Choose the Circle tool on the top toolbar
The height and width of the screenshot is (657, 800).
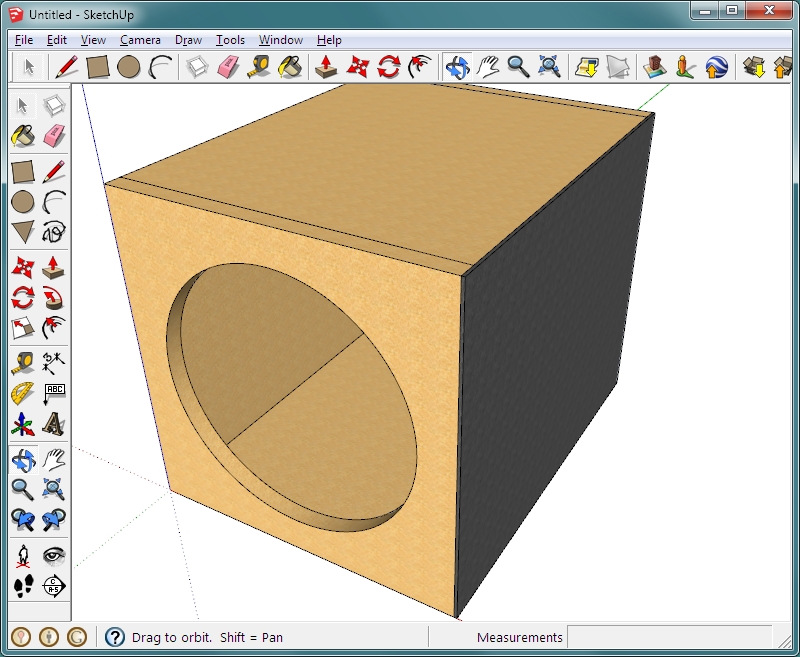(129, 67)
